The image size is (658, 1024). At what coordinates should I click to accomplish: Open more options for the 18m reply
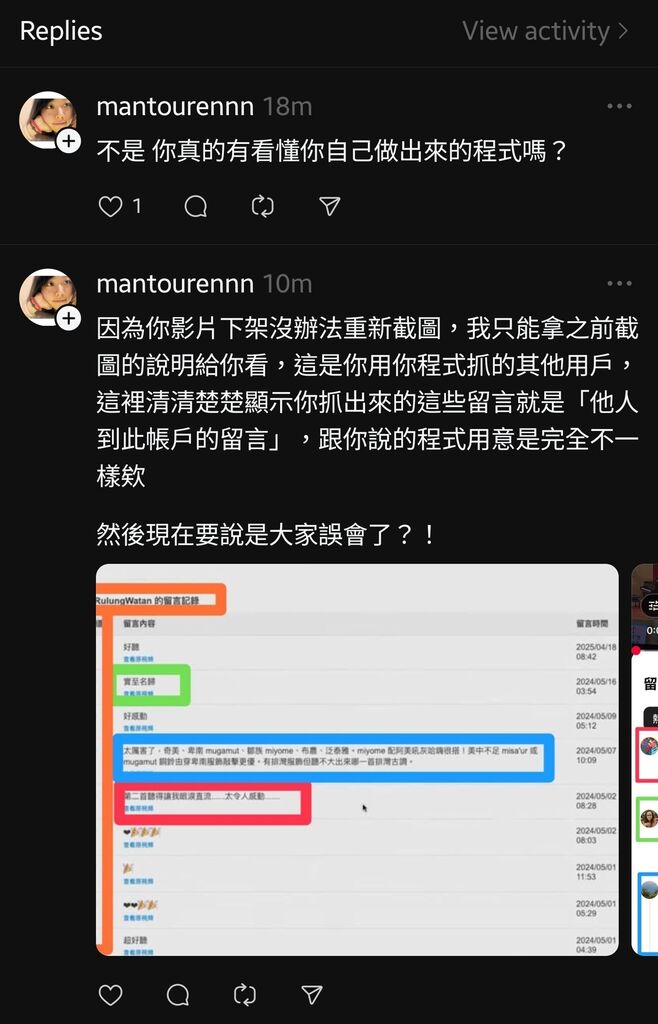pos(619,106)
